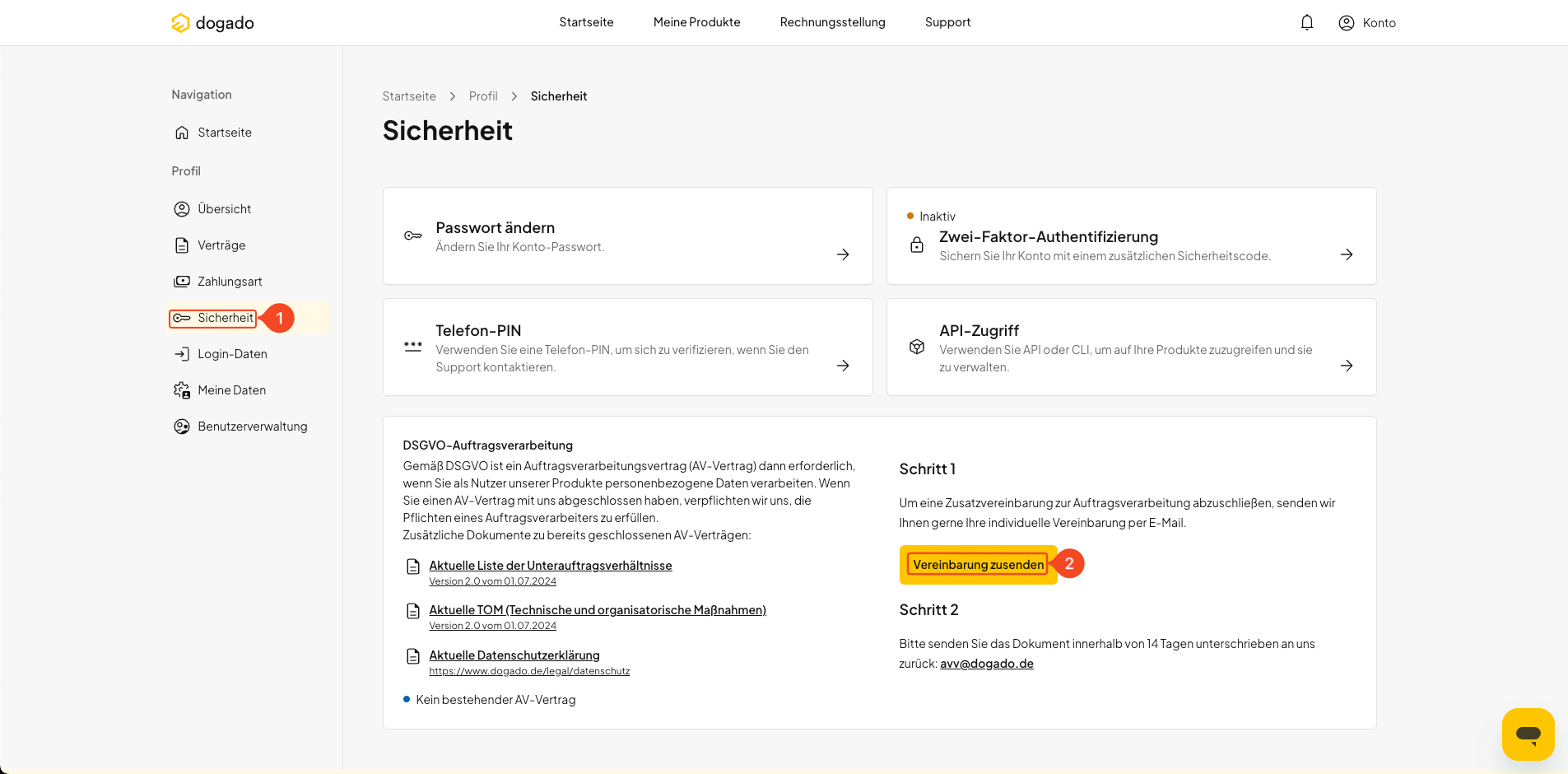Open Aktuelle Liste der Unterauftragsverhältnisse link
Viewport: 1568px width, 774px height.
tap(551, 566)
